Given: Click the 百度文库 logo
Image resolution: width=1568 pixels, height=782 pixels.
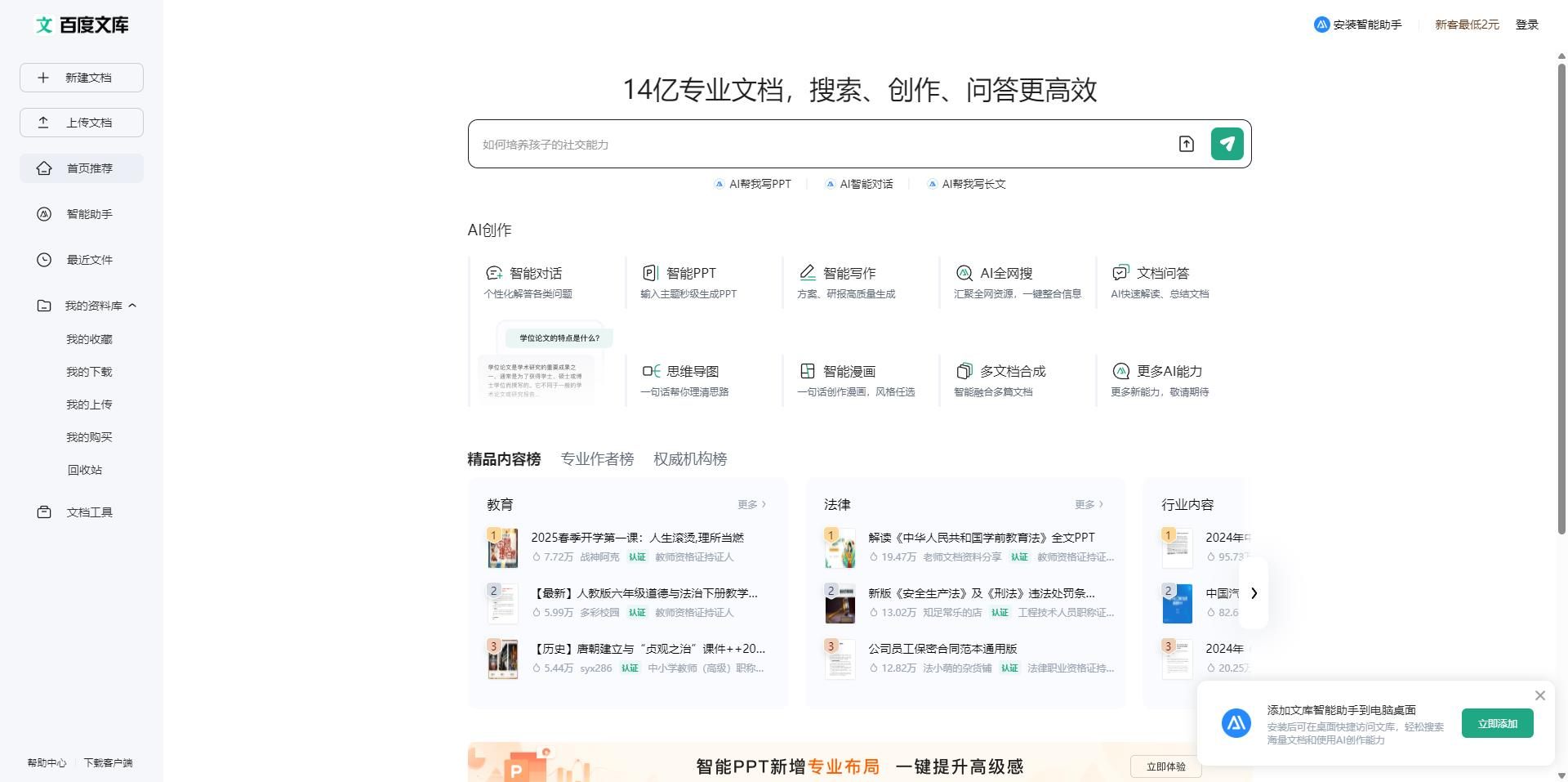Looking at the screenshot, I should pyautogui.click(x=82, y=25).
